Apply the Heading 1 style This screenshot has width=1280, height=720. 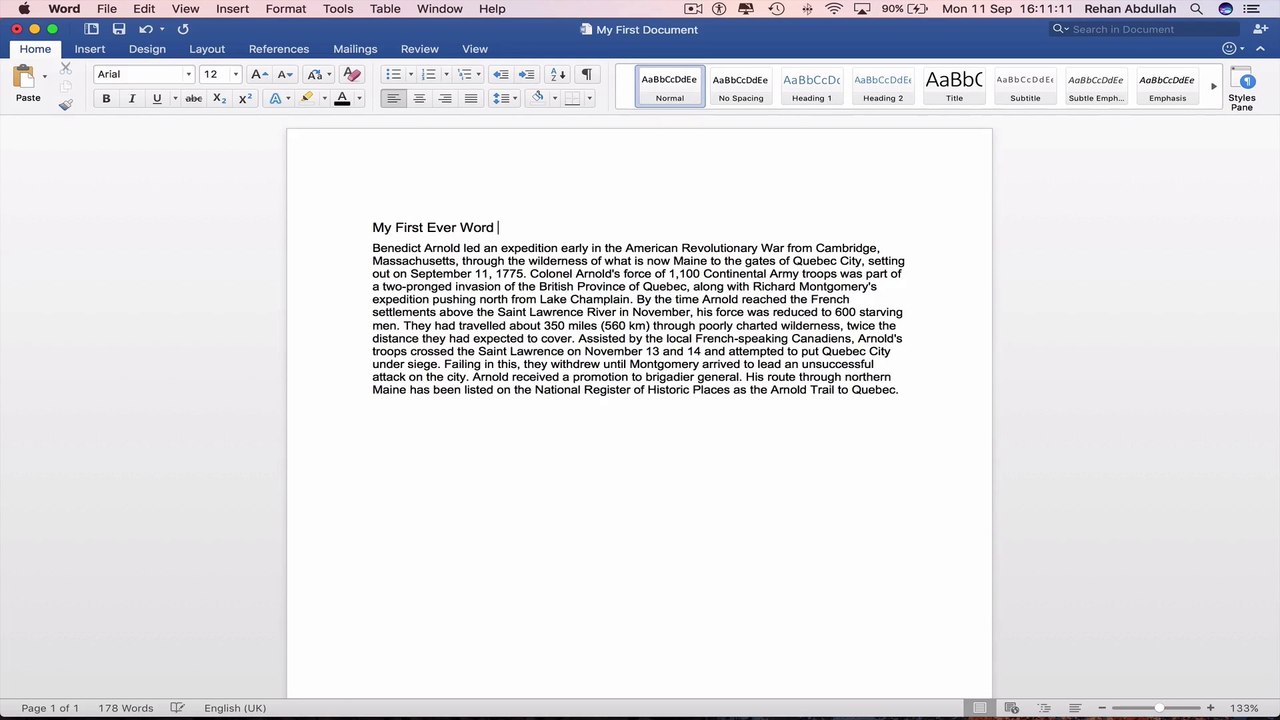coord(812,86)
